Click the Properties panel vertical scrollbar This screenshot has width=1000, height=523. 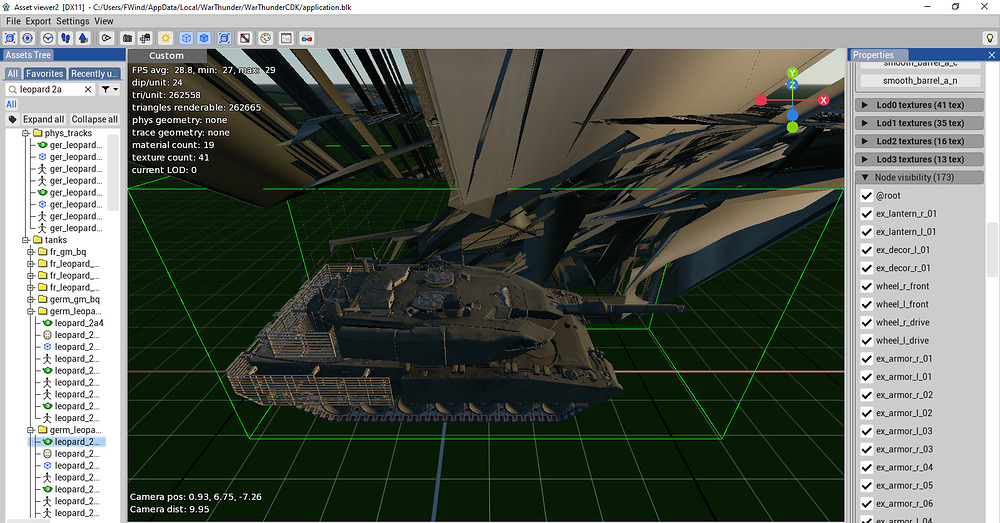(x=992, y=249)
